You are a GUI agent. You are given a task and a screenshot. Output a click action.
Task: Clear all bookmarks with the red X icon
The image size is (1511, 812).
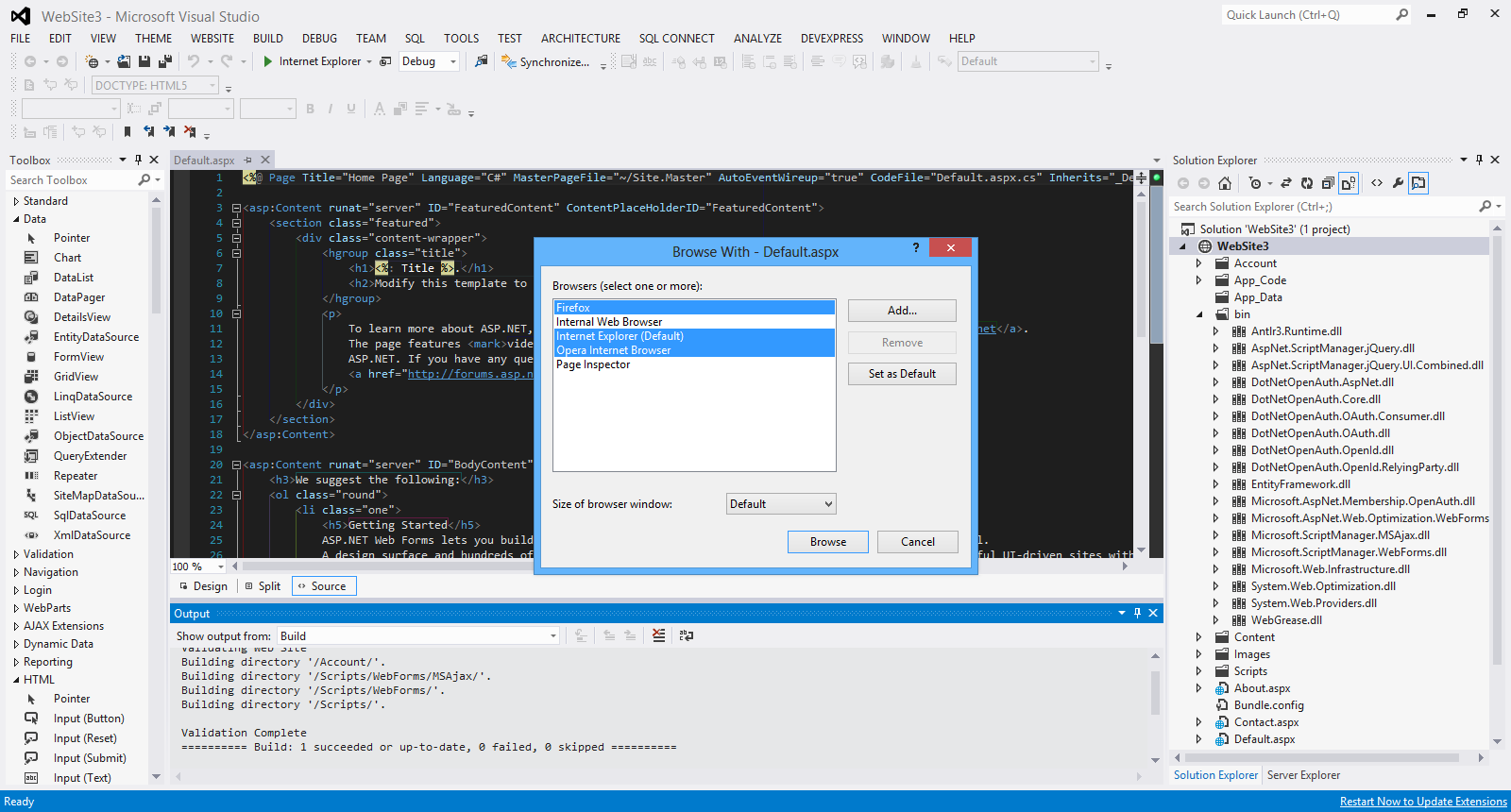(190, 132)
